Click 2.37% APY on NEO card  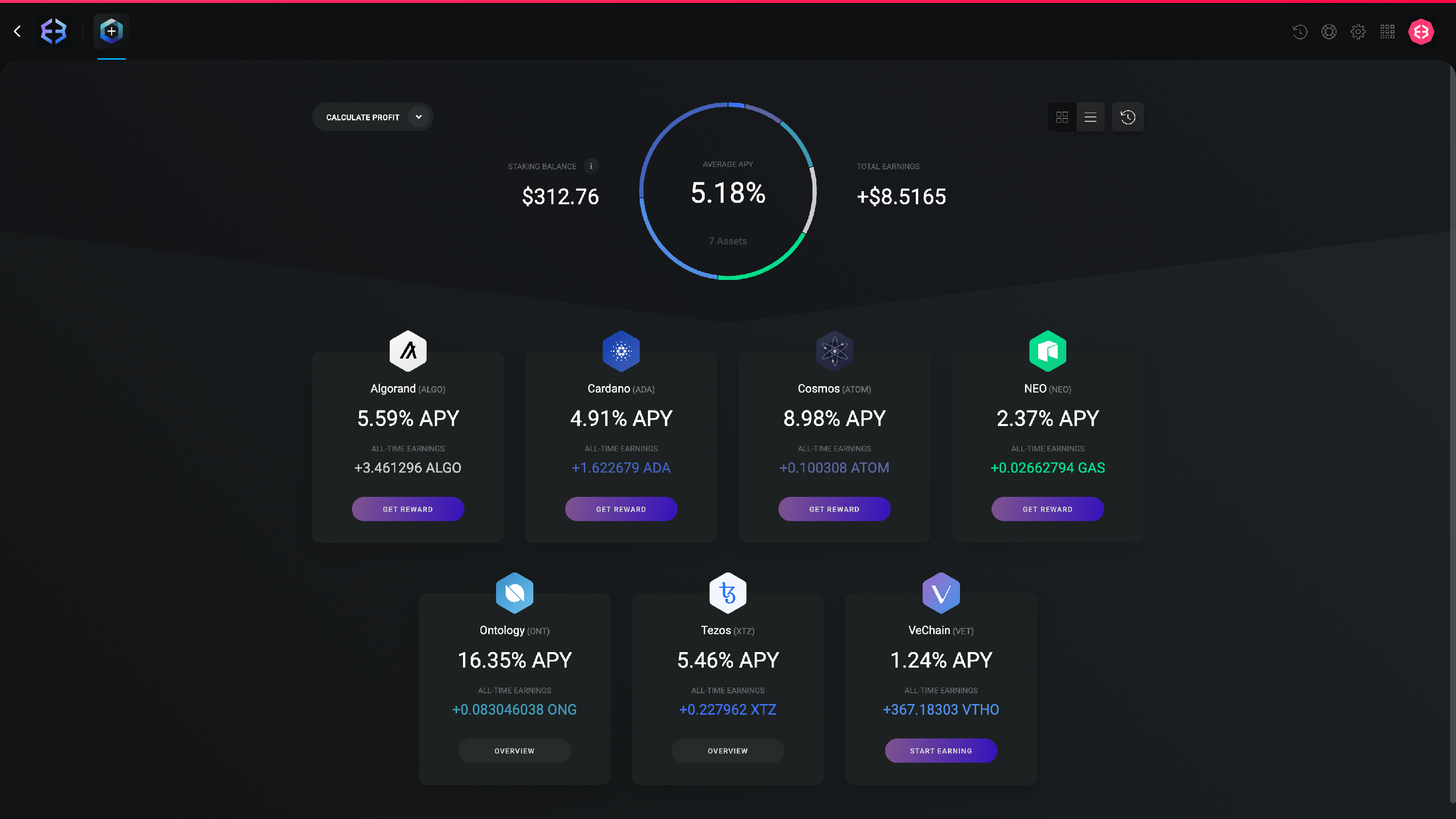point(1048,419)
